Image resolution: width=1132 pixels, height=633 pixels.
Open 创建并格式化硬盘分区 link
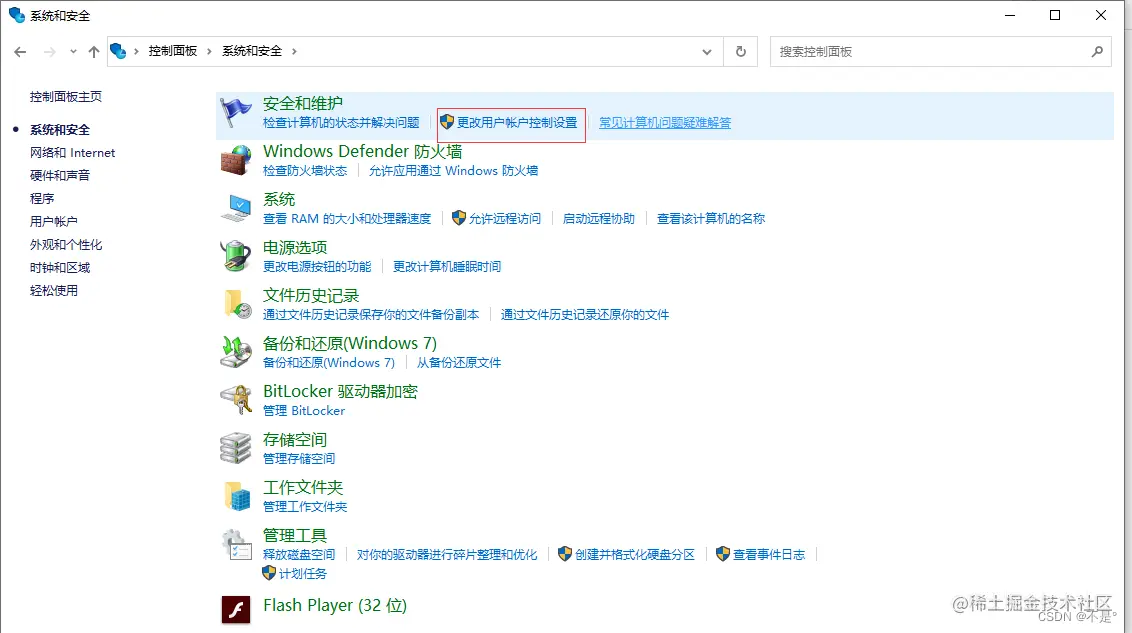click(635, 554)
